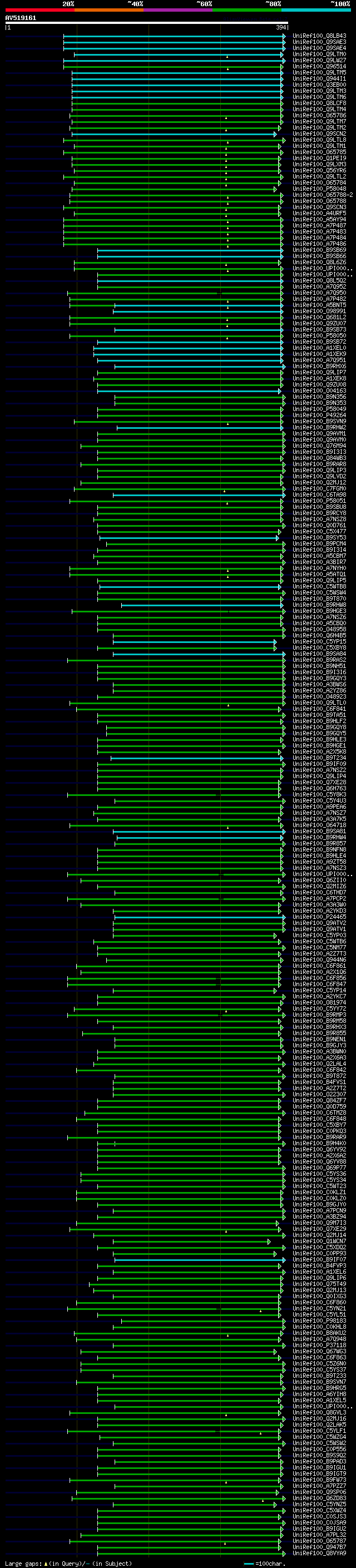Select the UniRef100_P58051 entry

point(319,501)
